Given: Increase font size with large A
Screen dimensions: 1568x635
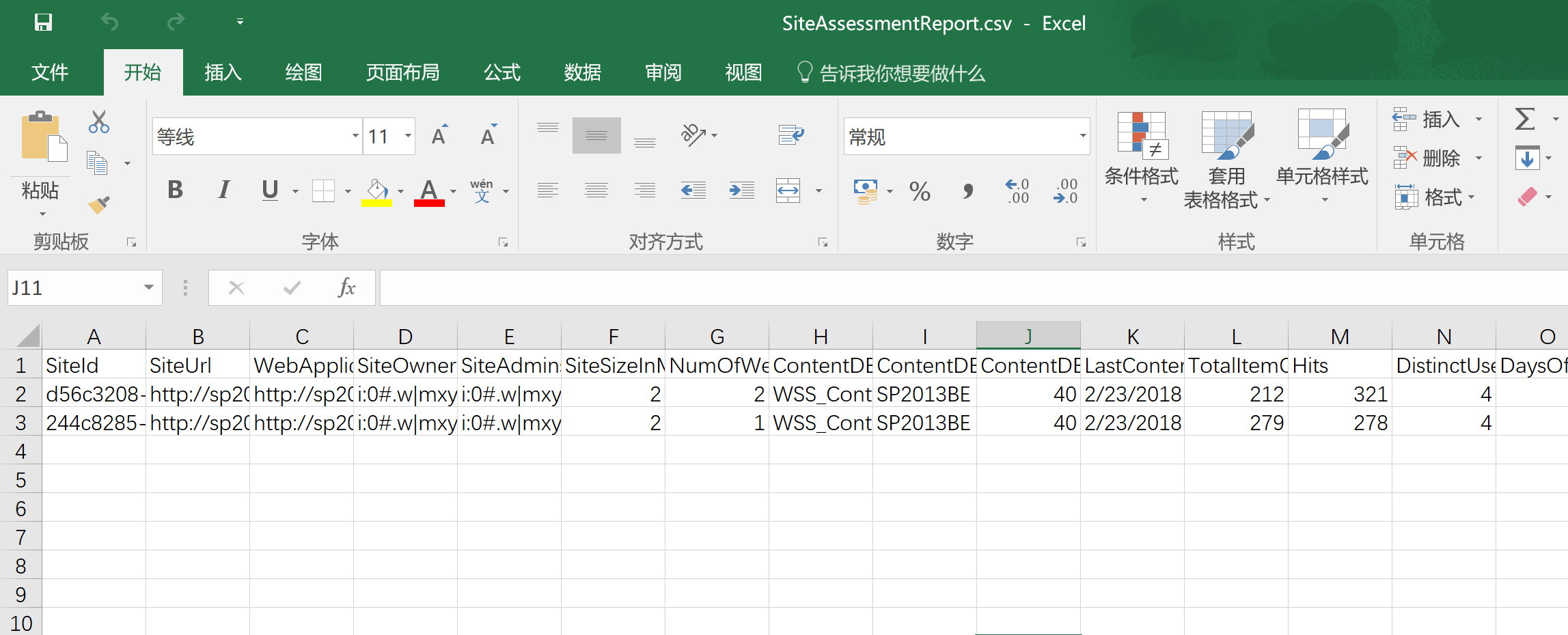Looking at the screenshot, I should (439, 135).
